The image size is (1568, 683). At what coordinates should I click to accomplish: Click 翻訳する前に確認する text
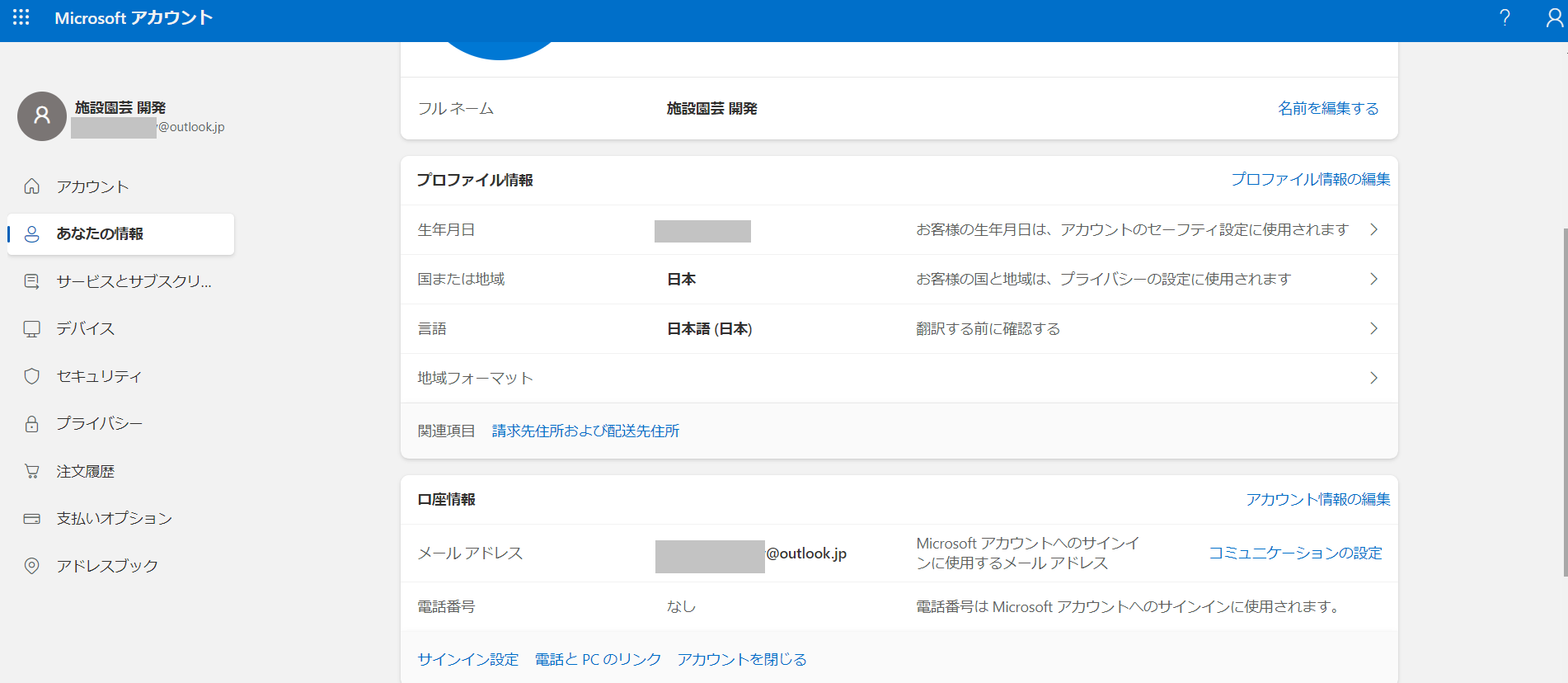(988, 328)
